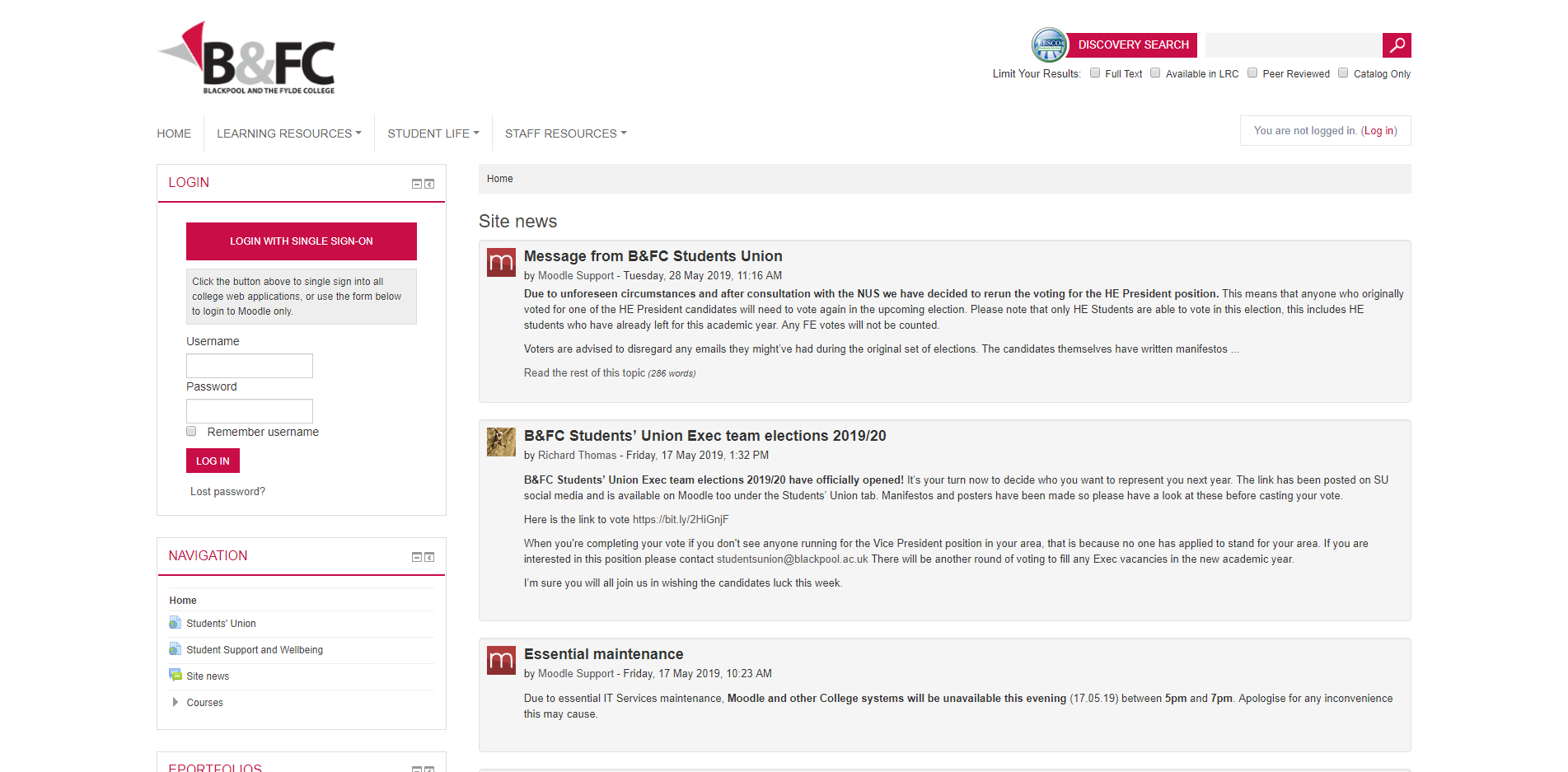Open the bit.ly voting link

coord(681,520)
